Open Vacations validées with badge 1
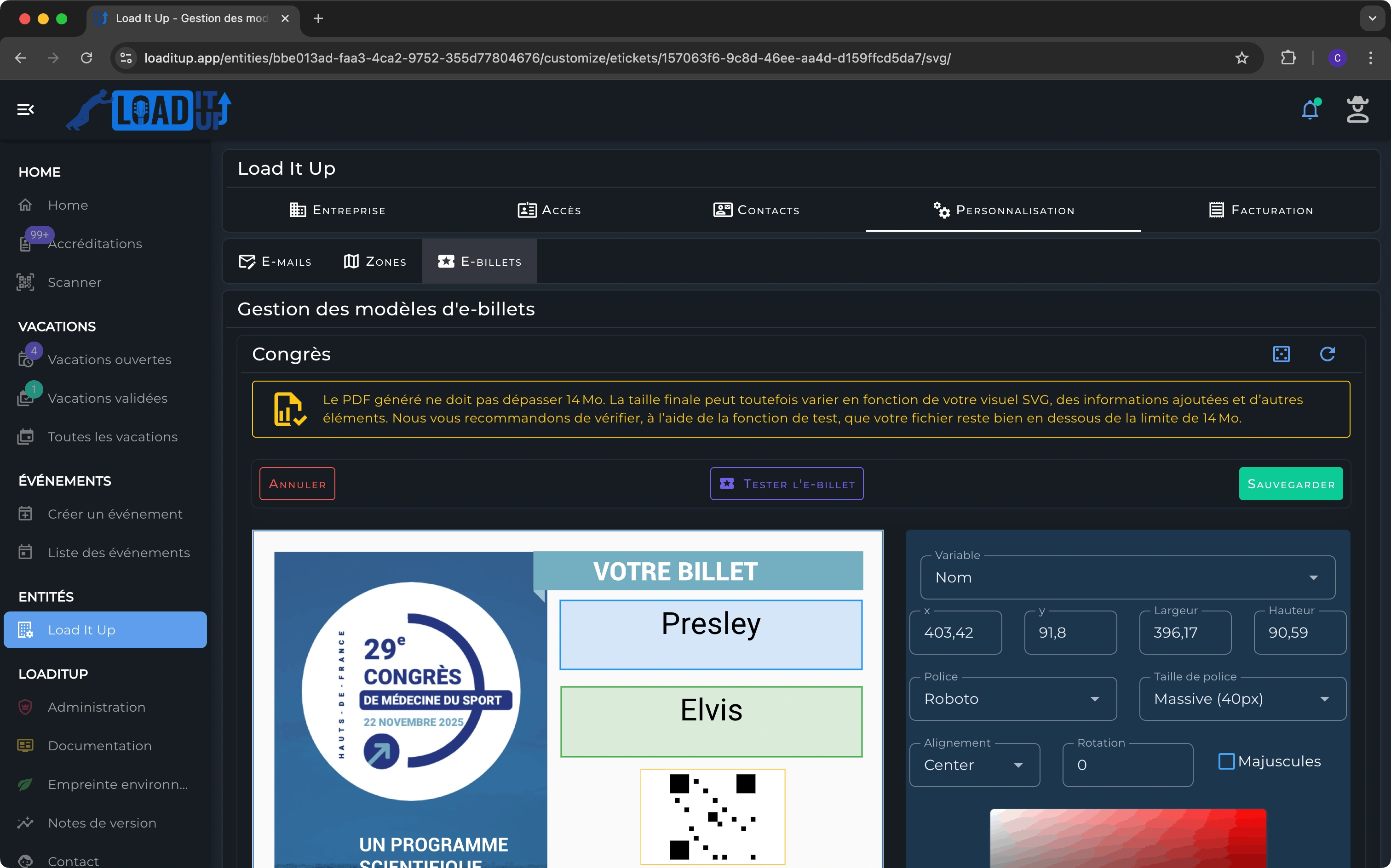Viewport: 1391px width, 868px height. 107,398
